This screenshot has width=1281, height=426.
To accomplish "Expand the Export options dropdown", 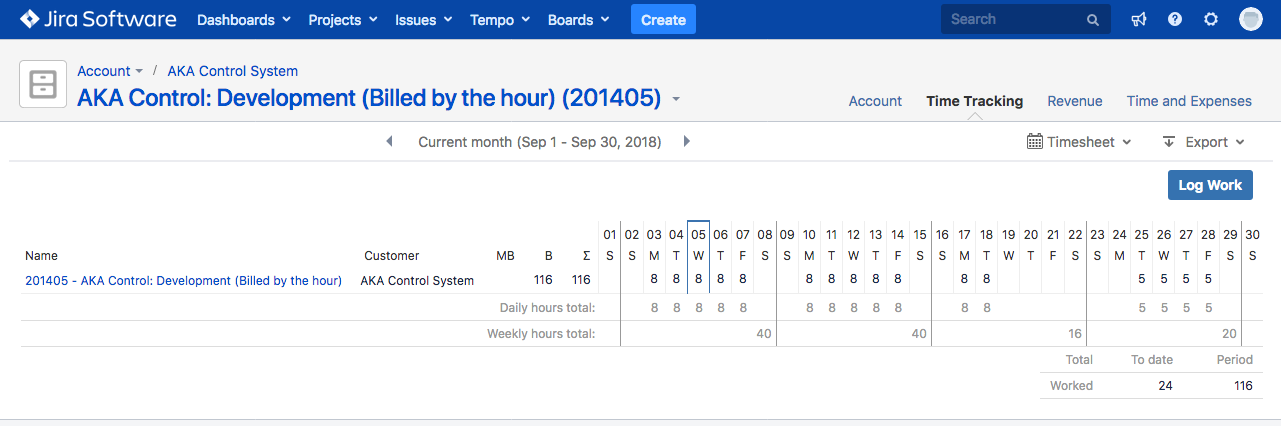I will [1204, 142].
